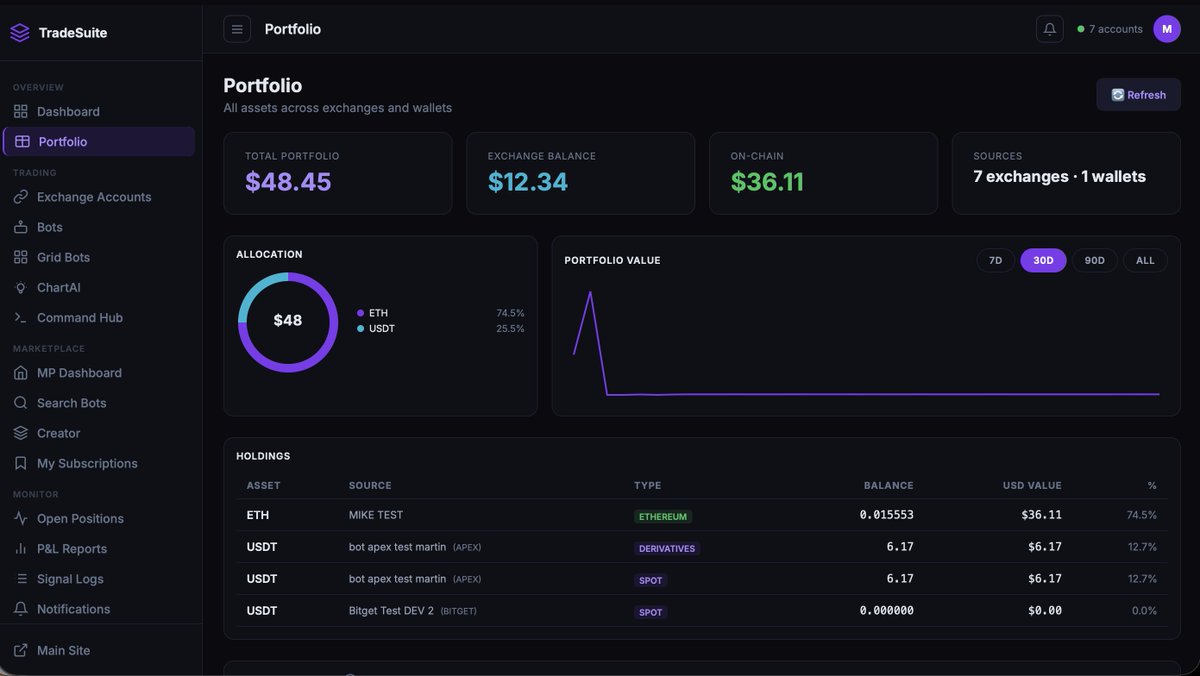Image resolution: width=1200 pixels, height=676 pixels.
Task: Open My Subscriptions
Action: [x=99, y=463]
